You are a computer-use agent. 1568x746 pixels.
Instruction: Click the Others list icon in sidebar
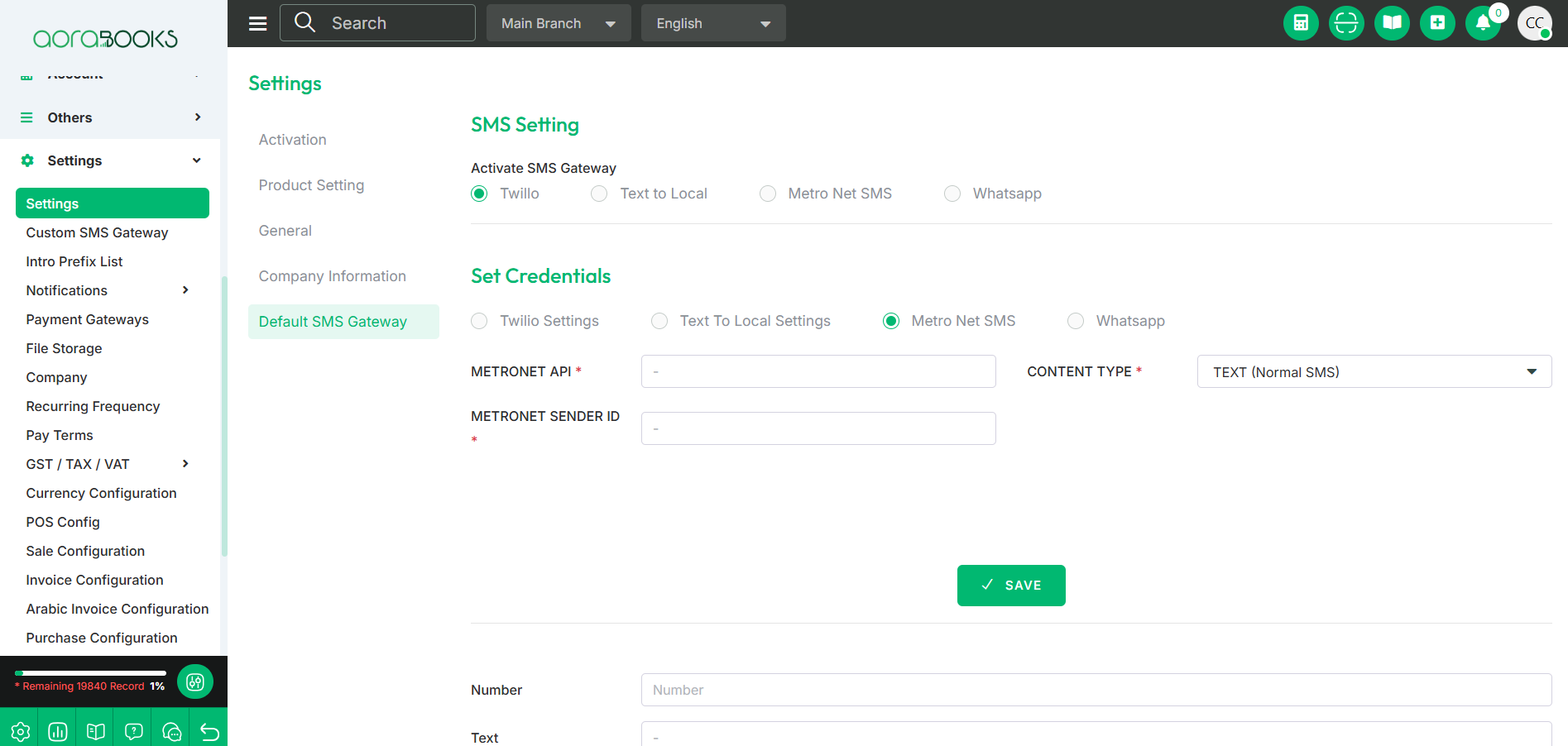(x=26, y=117)
